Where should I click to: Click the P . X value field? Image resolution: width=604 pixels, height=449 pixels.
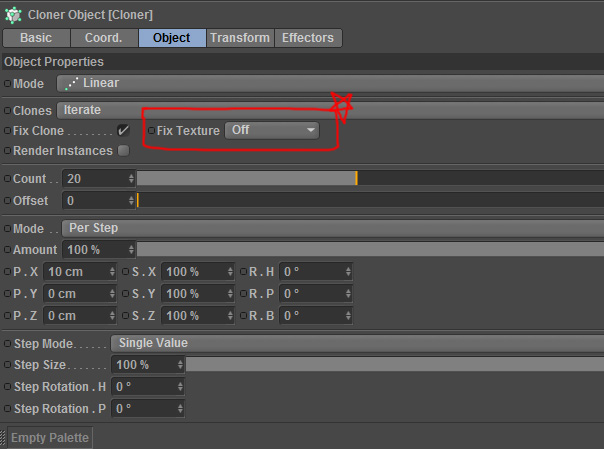pos(80,271)
